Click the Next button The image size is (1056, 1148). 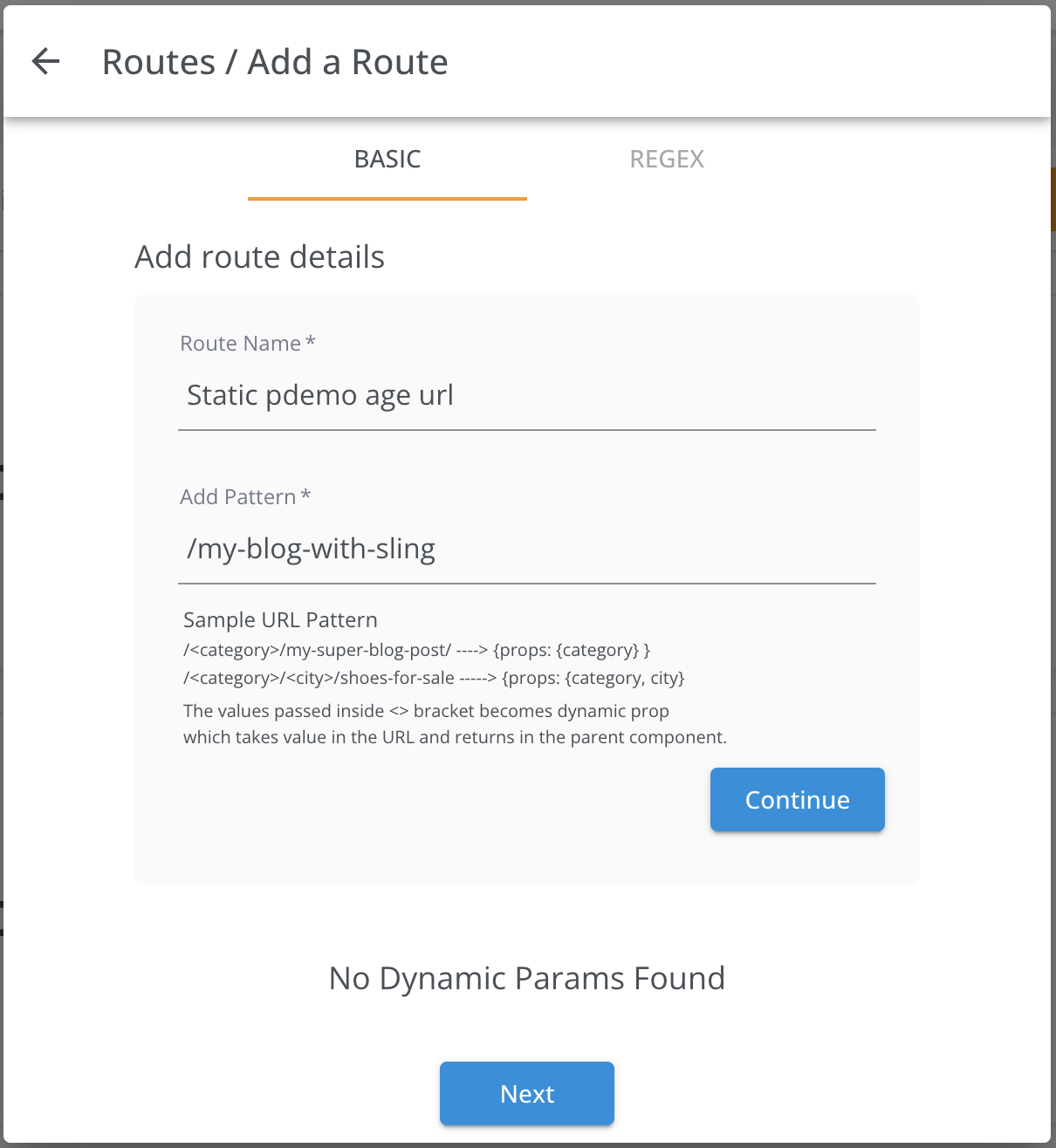[x=527, y=1094]
